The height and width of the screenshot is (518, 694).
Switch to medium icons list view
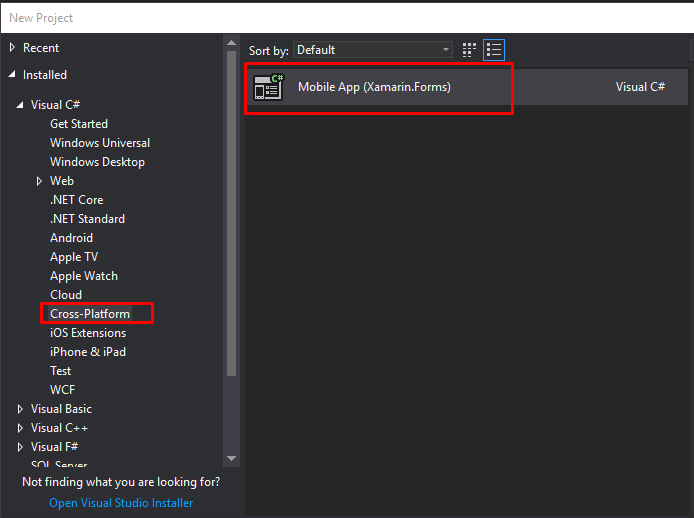[x=494, y=50]
